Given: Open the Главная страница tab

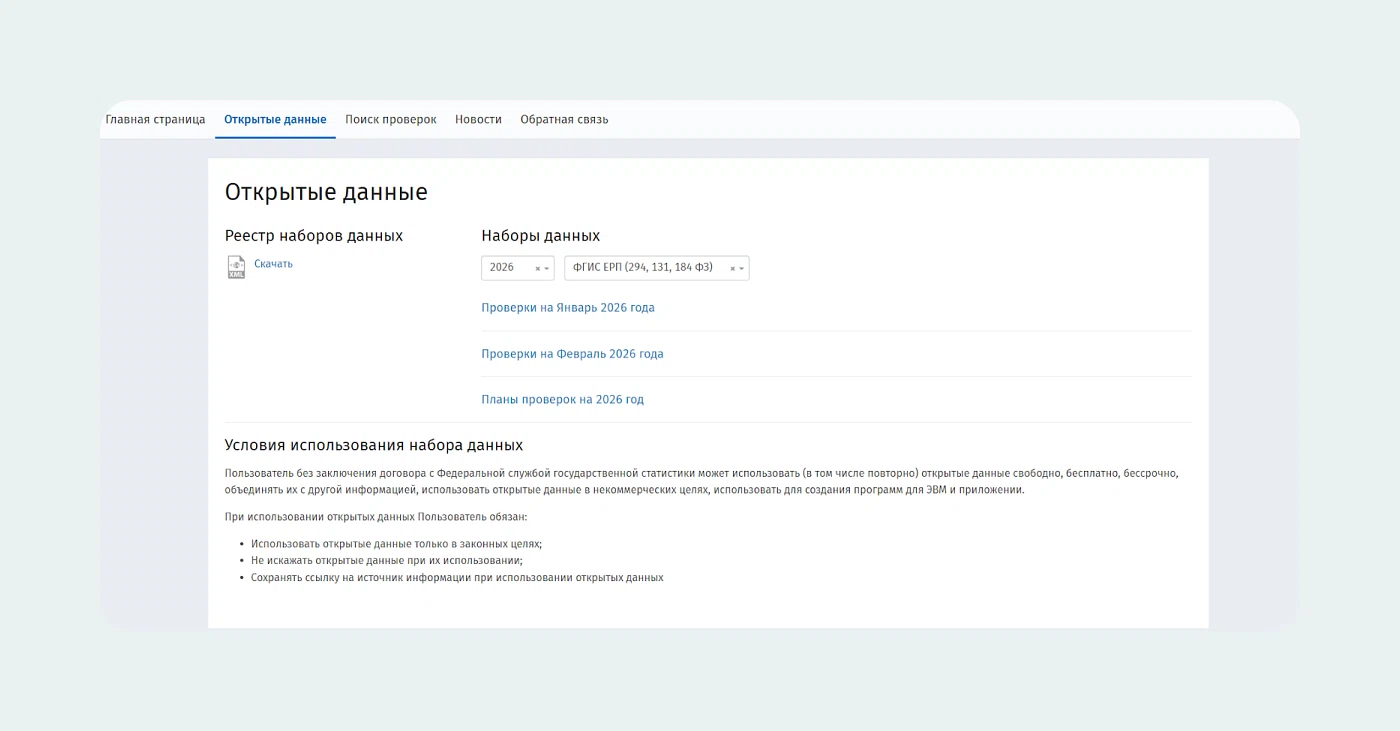Looking at the screenshot, I should (155, 119).
